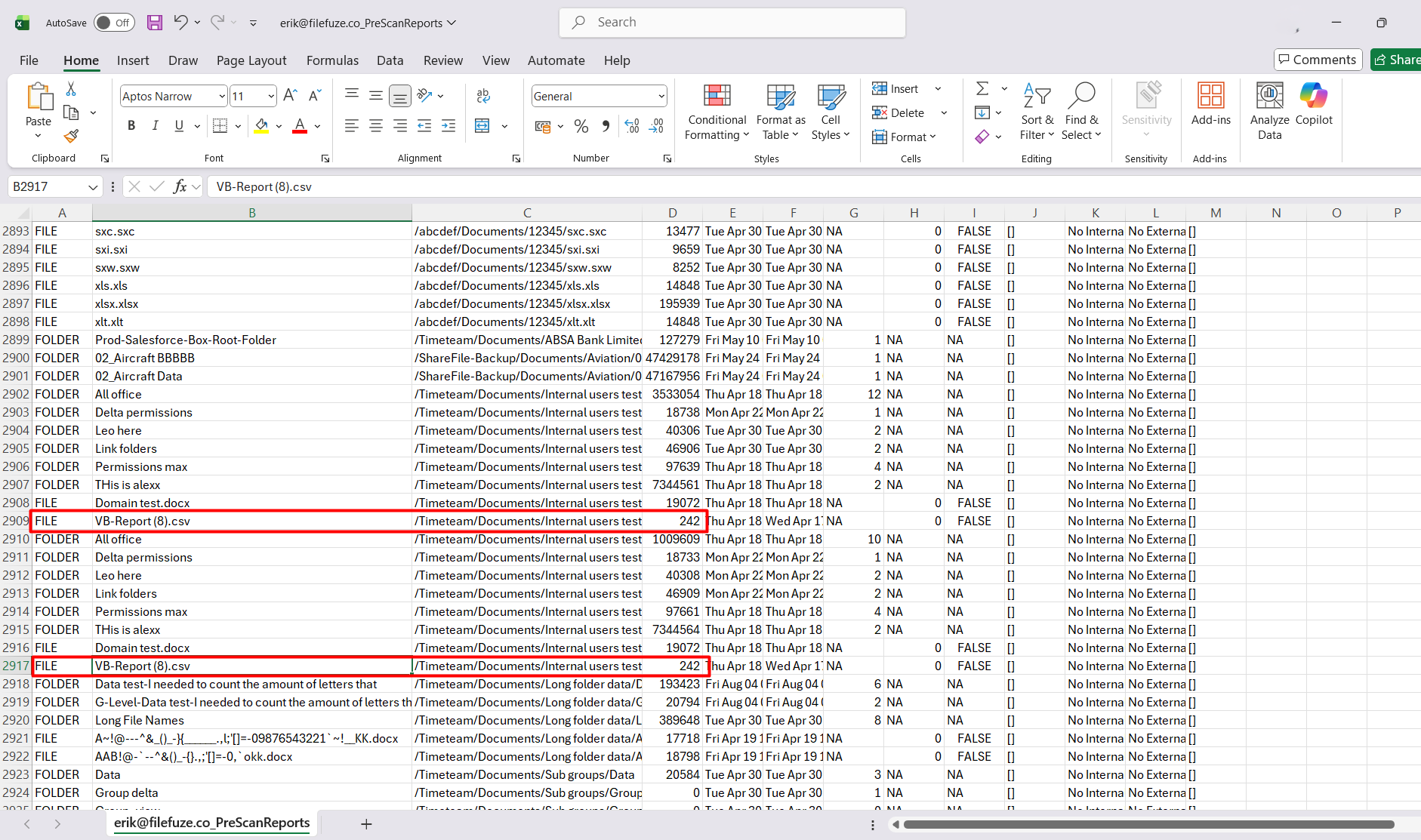The image size is (1421, 840).
Task: Toggle bold formatting
Action: tap(131, 125)
